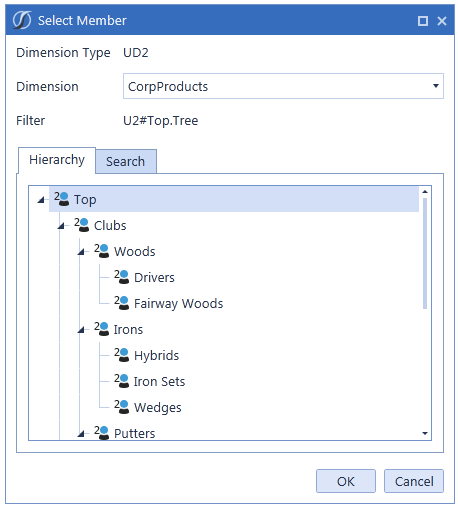Image resolution: width=458 pixels, height=507 pixels.
Task: Click the member icon beside Top
Action: (62, 199)
